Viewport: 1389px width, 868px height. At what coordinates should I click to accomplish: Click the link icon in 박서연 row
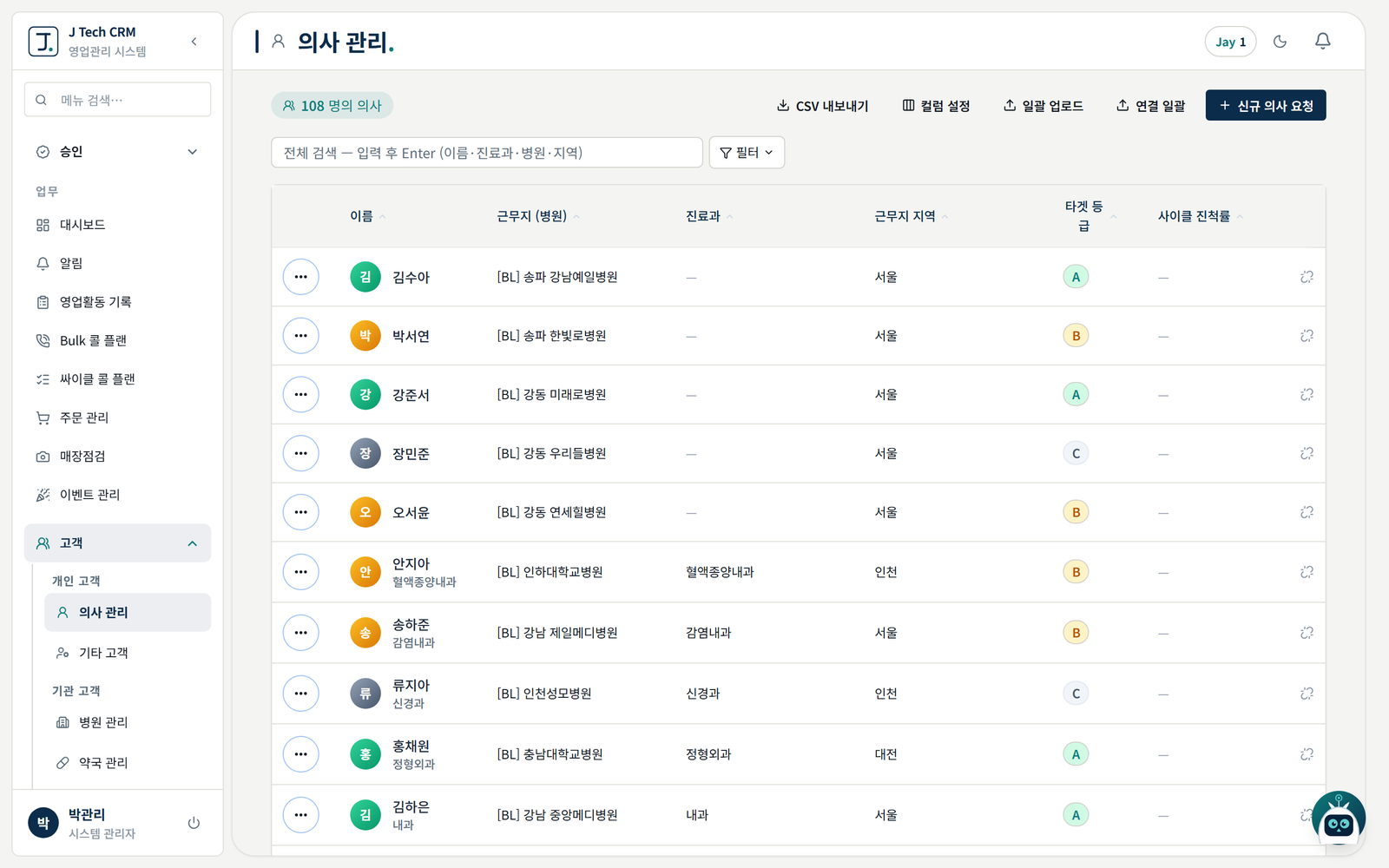[1307, 336]
